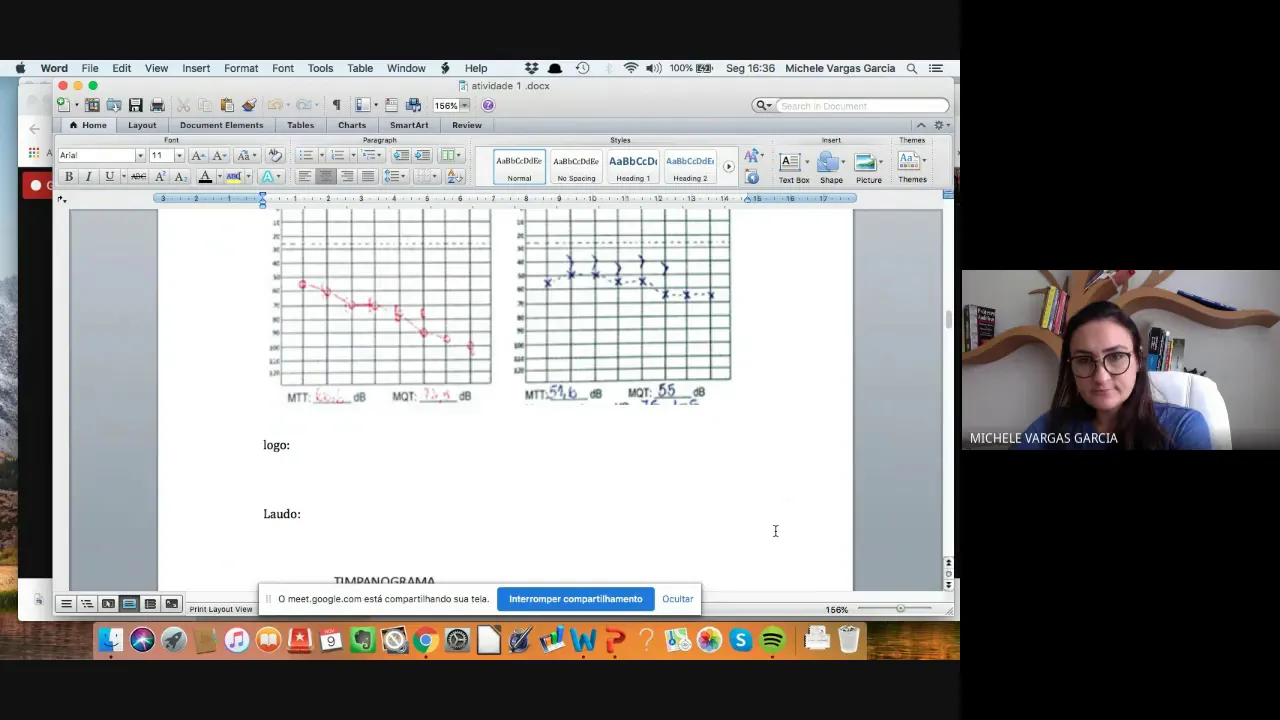Image resolution: width=1280 pixels, height=720 pixels.
Task: Apply the Heading 1 style
Action: point(633,166)
